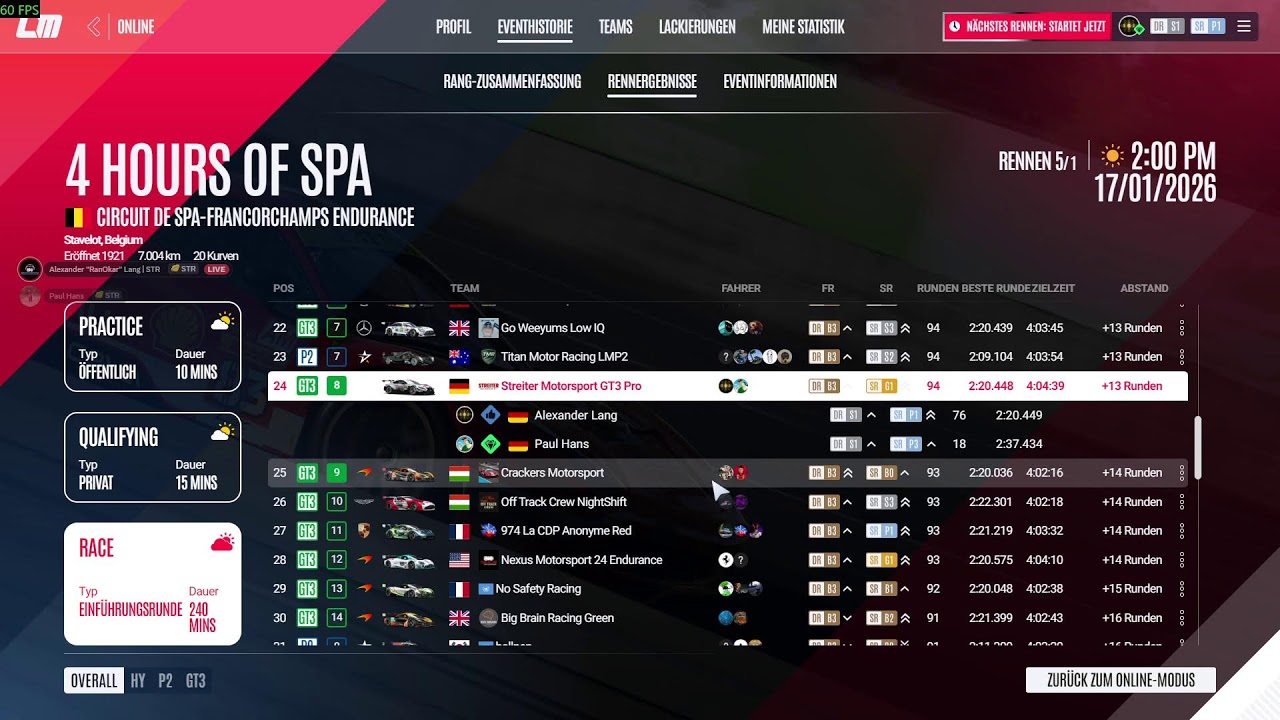
Task: Expand the No Safety Racing row
Action: (727, 589)
